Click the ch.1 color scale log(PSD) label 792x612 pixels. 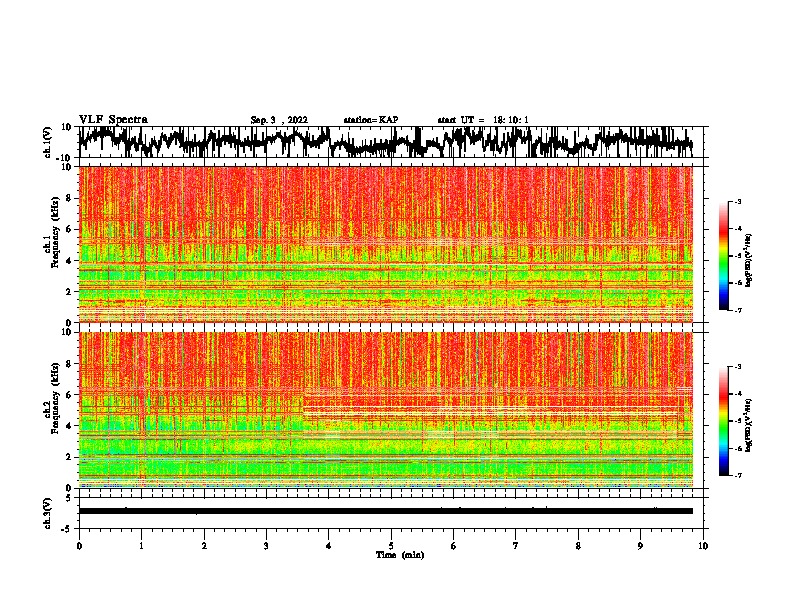point(749,261)
